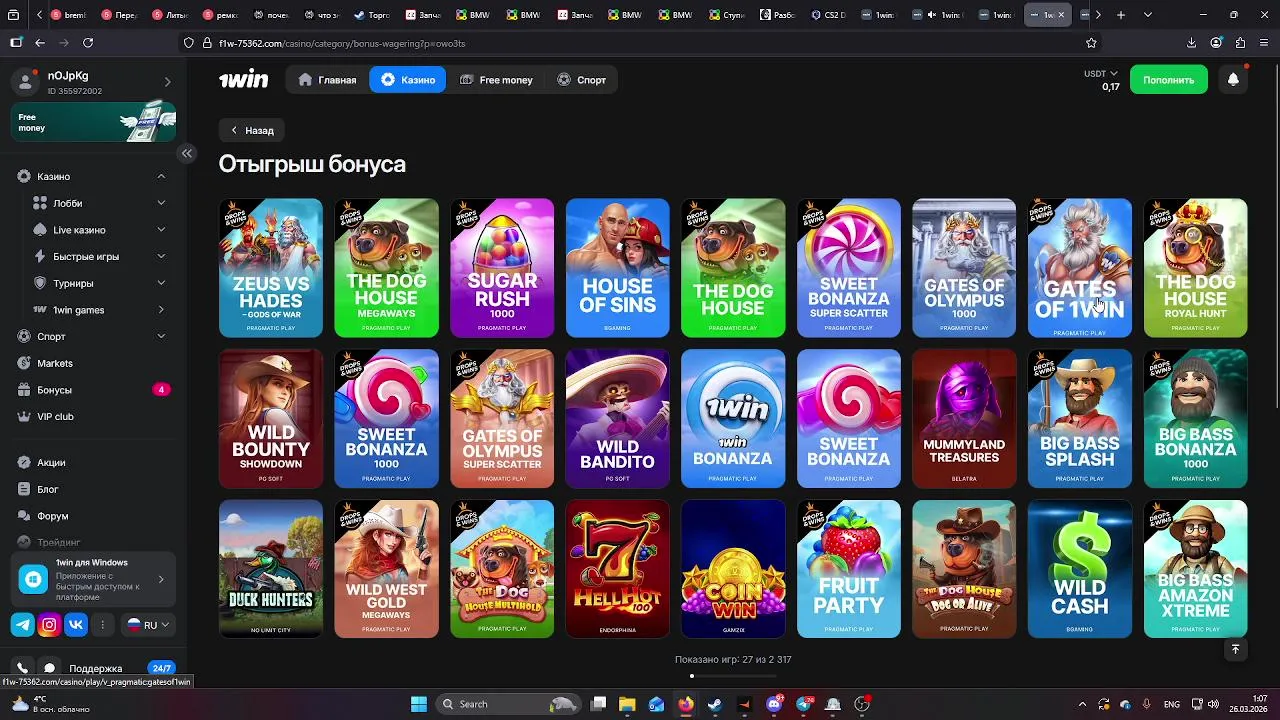The image size is (1280, 720).
Task: Click browser profile icon
Action: [x=1216, y=43]
